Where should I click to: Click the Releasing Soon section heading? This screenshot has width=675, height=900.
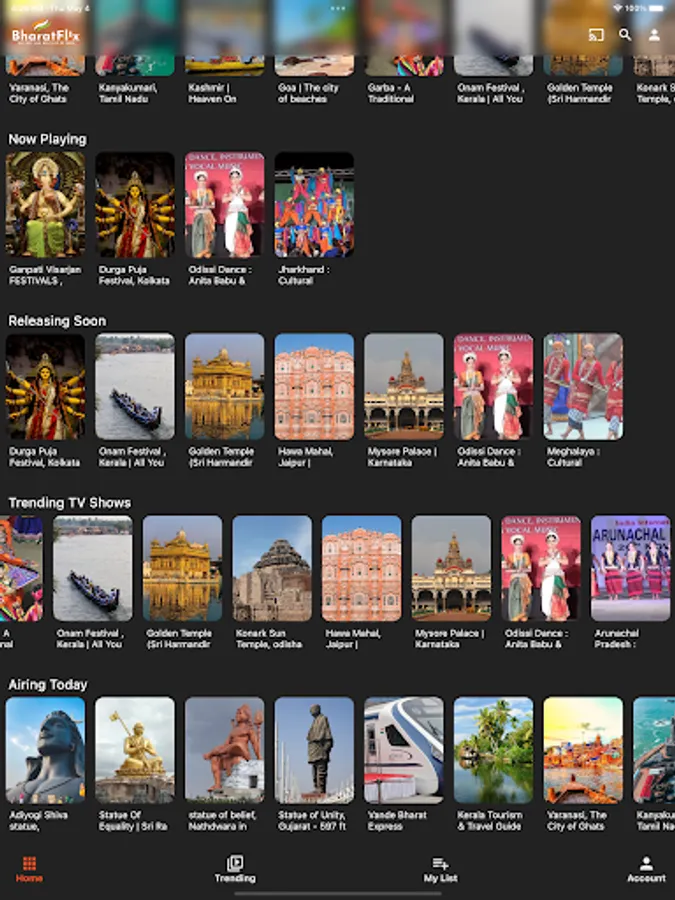pos(57,321)
